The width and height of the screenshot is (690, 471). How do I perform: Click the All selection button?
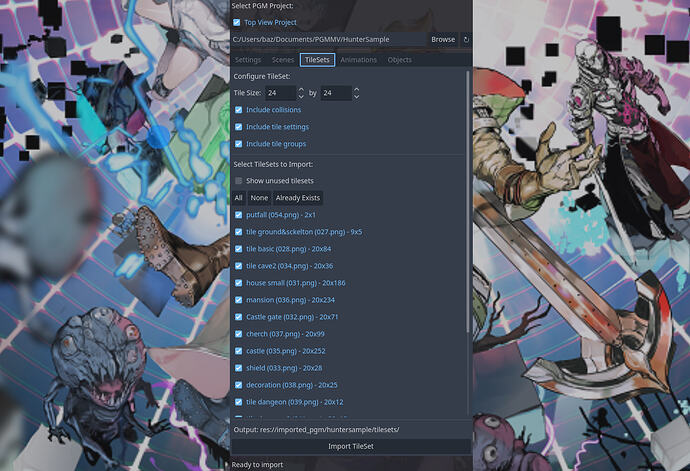[238, 198]
